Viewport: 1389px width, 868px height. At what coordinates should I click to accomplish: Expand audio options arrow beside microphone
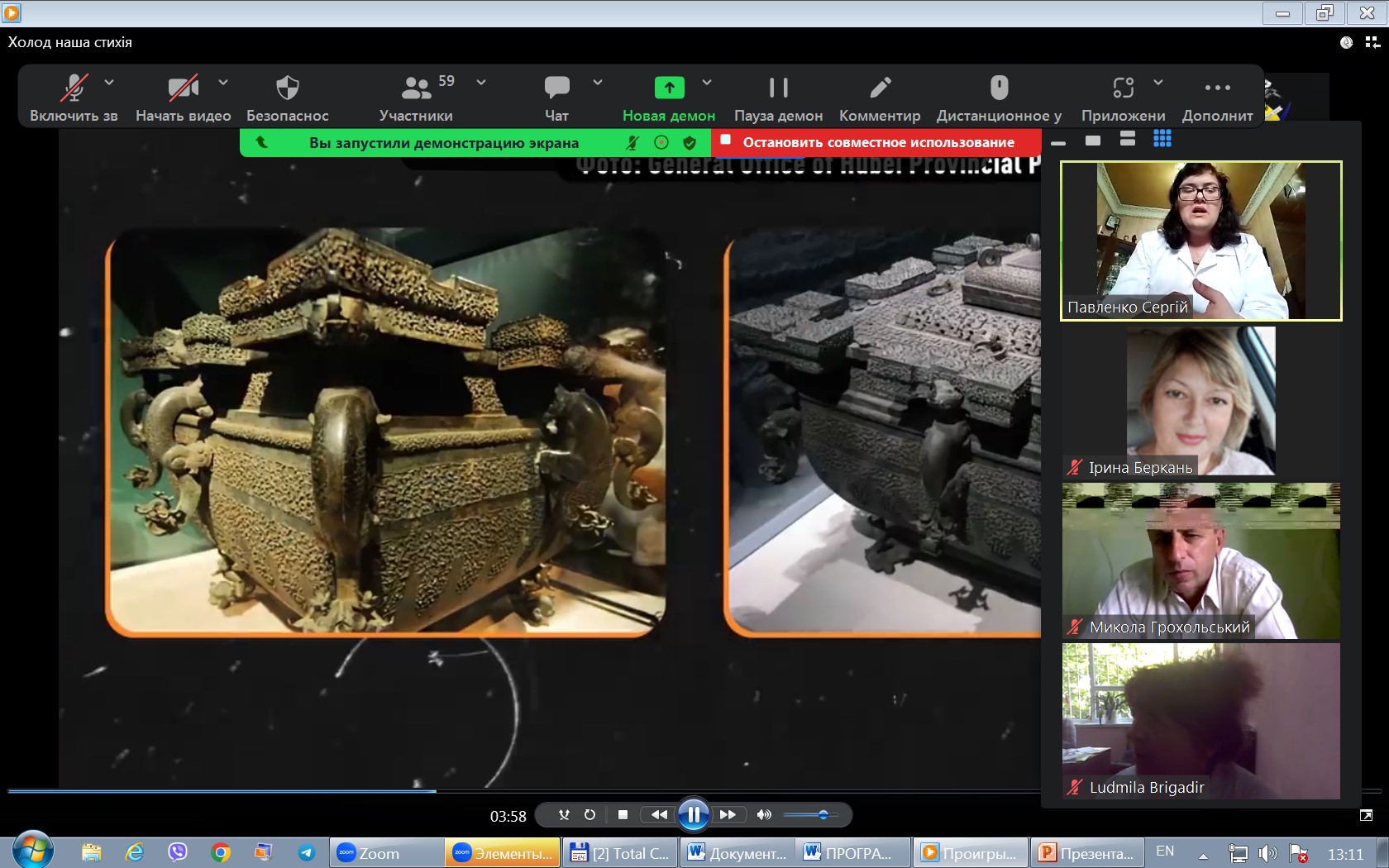point(109,83)
